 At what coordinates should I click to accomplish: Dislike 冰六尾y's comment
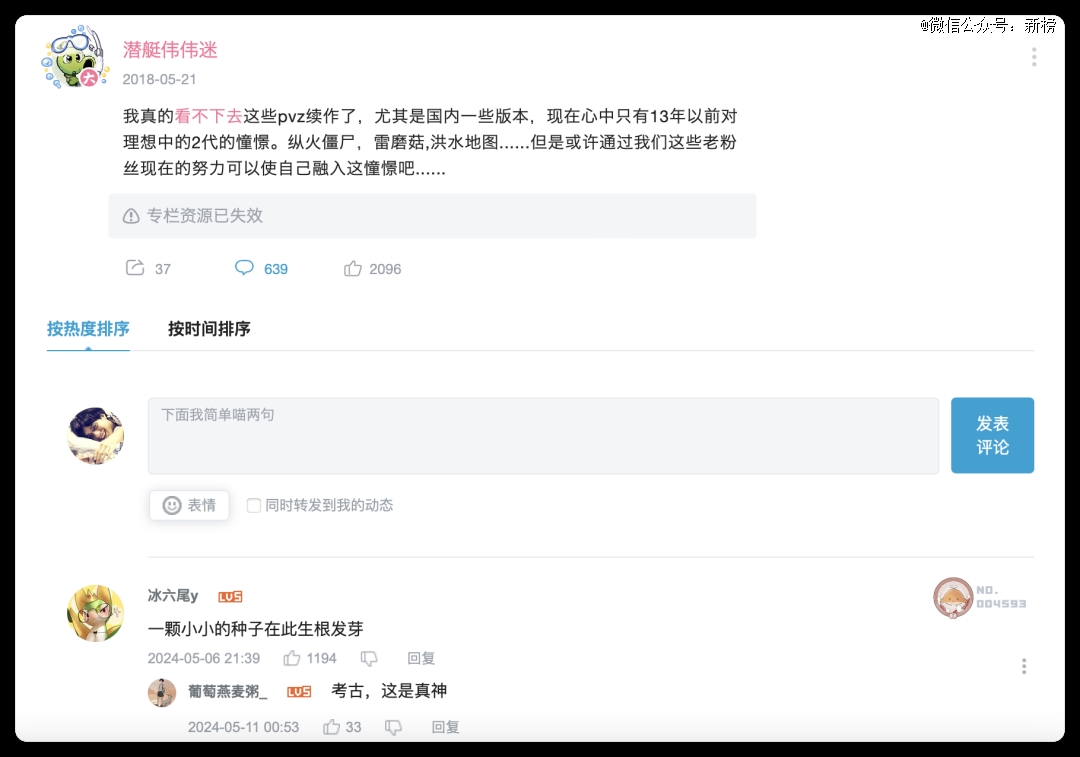369,659
